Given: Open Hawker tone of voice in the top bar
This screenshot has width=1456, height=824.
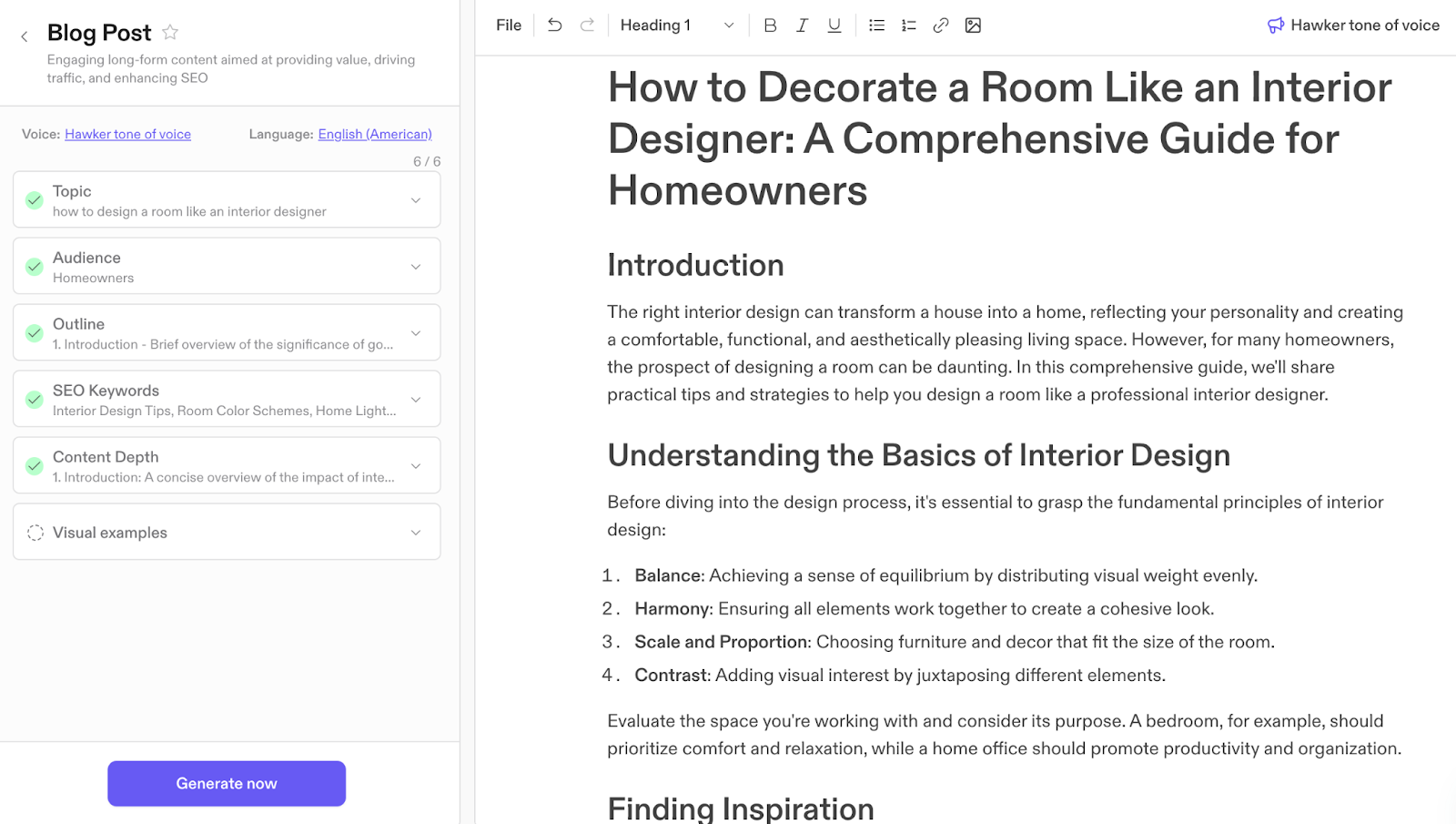Looking at the screenshot, I should pyautogui.click(x=1352, y=25).
